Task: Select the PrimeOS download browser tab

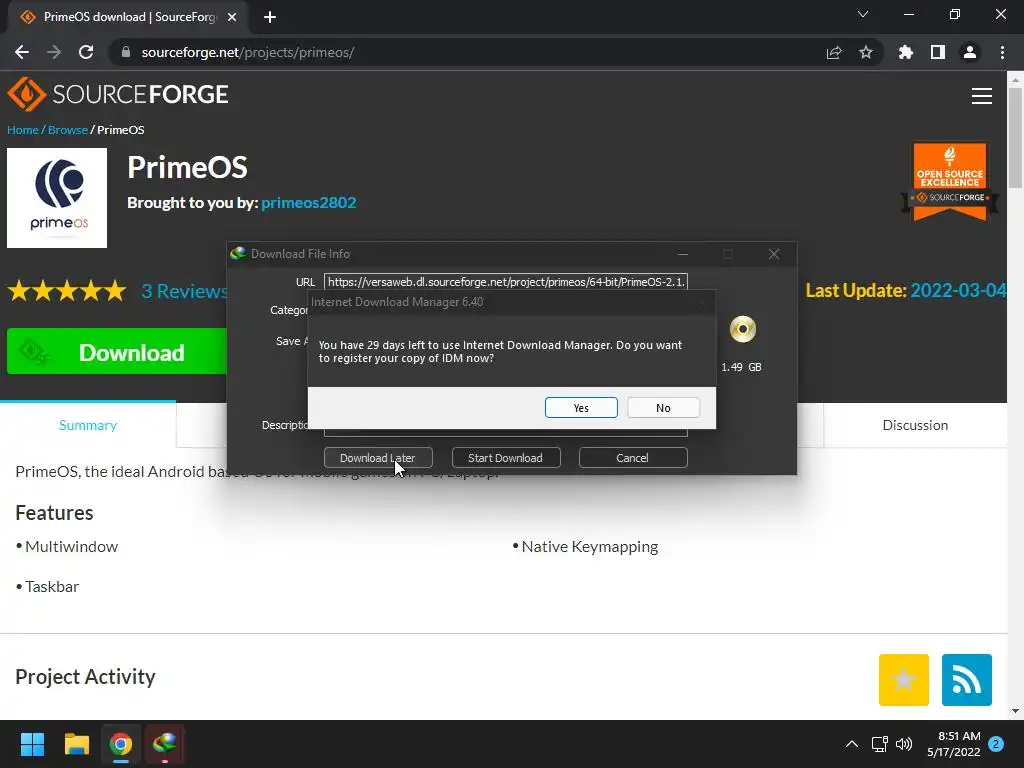Action: [x=127, y=17]
